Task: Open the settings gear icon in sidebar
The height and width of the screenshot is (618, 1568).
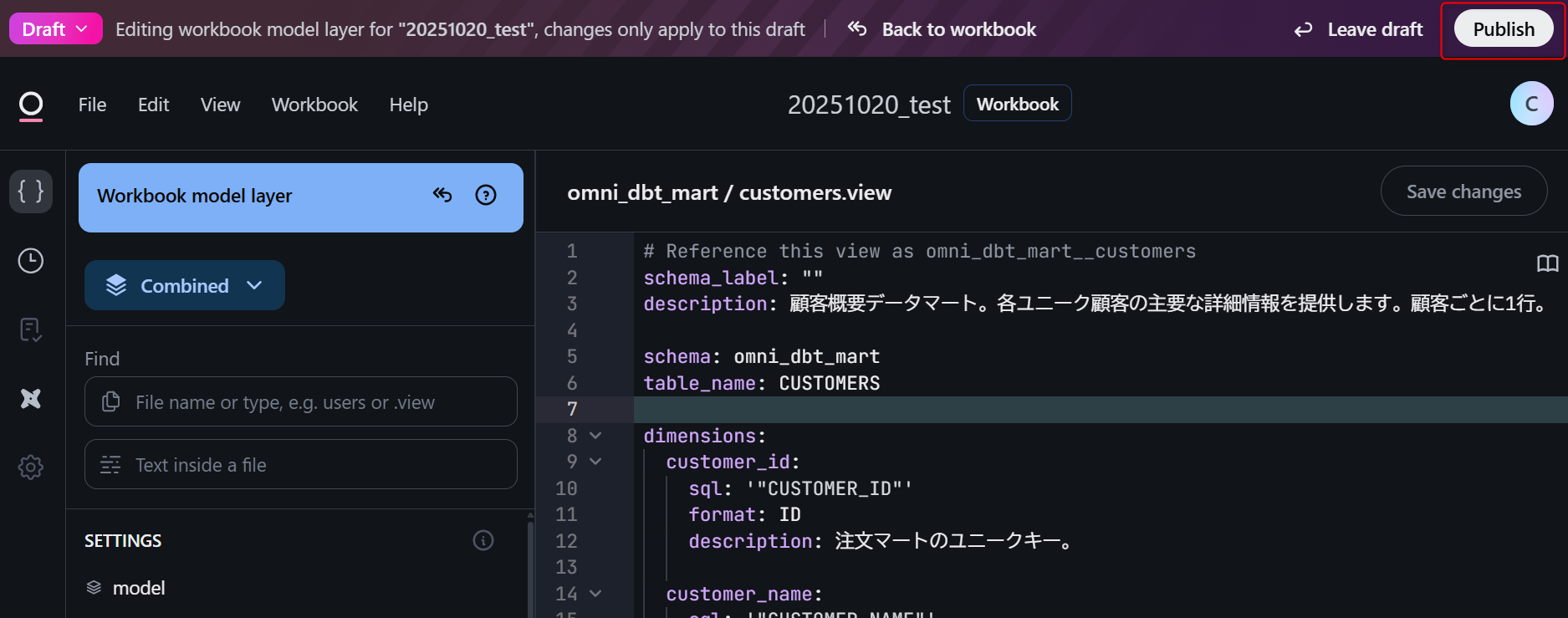Action: [x=31, y=467]
